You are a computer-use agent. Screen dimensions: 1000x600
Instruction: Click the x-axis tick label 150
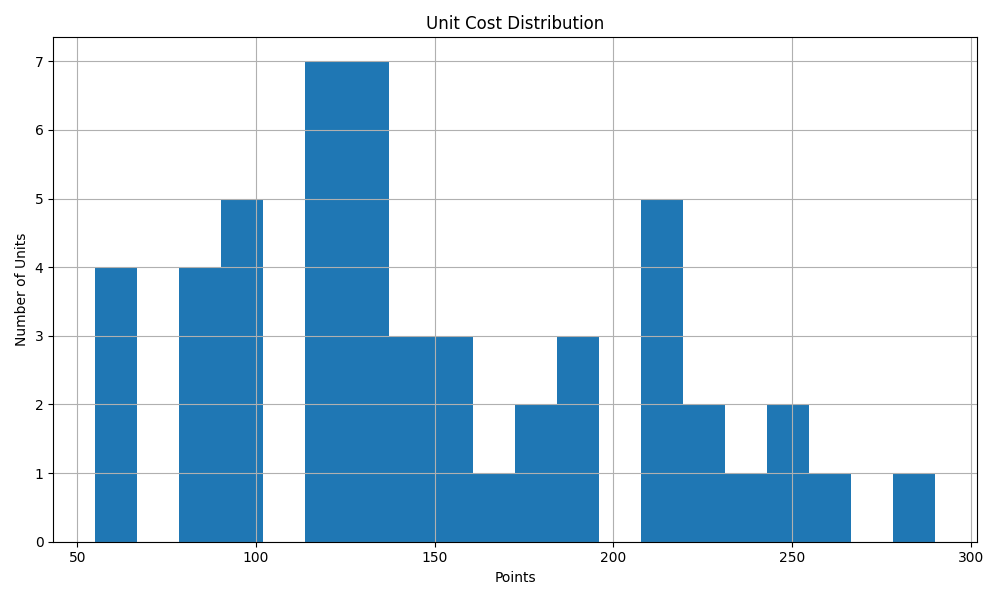[435, 558]
